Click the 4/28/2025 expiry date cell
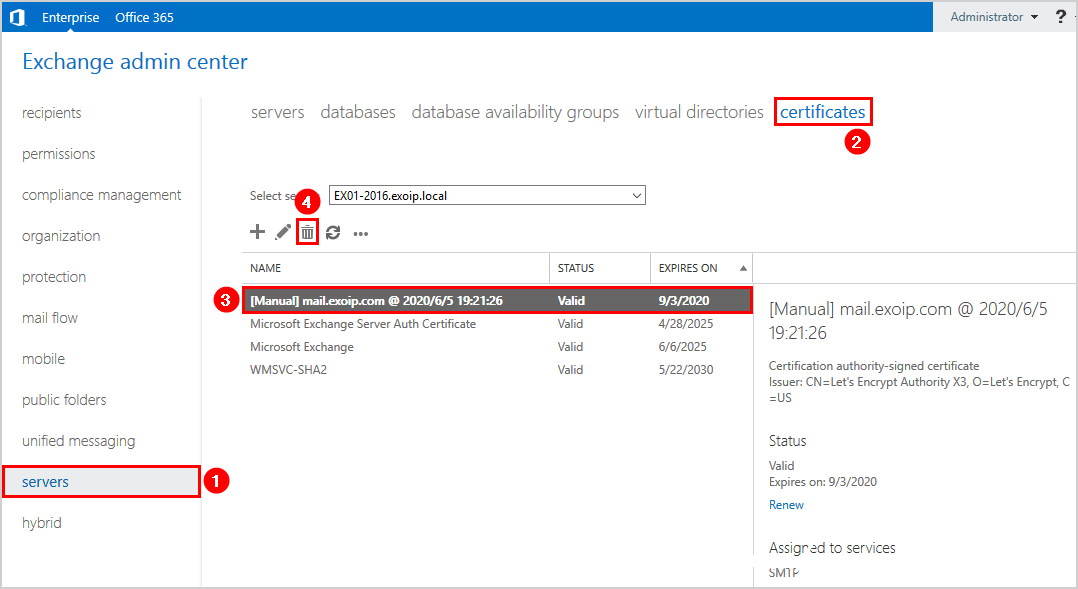This screenshot has width=1078, height=589. point(685,324)
